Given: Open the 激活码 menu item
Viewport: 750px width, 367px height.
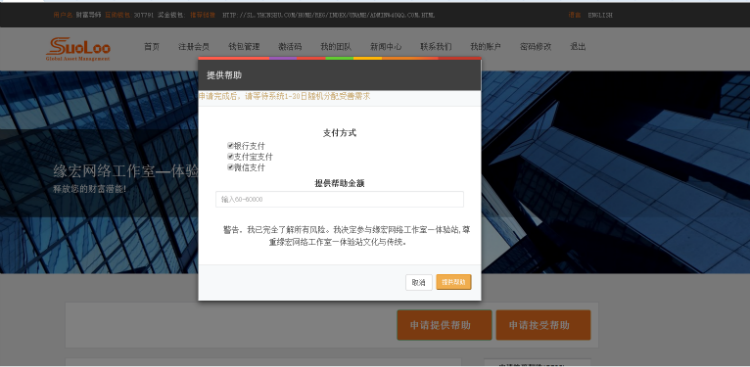Looking at the screenshot, I should pos(290,47).
